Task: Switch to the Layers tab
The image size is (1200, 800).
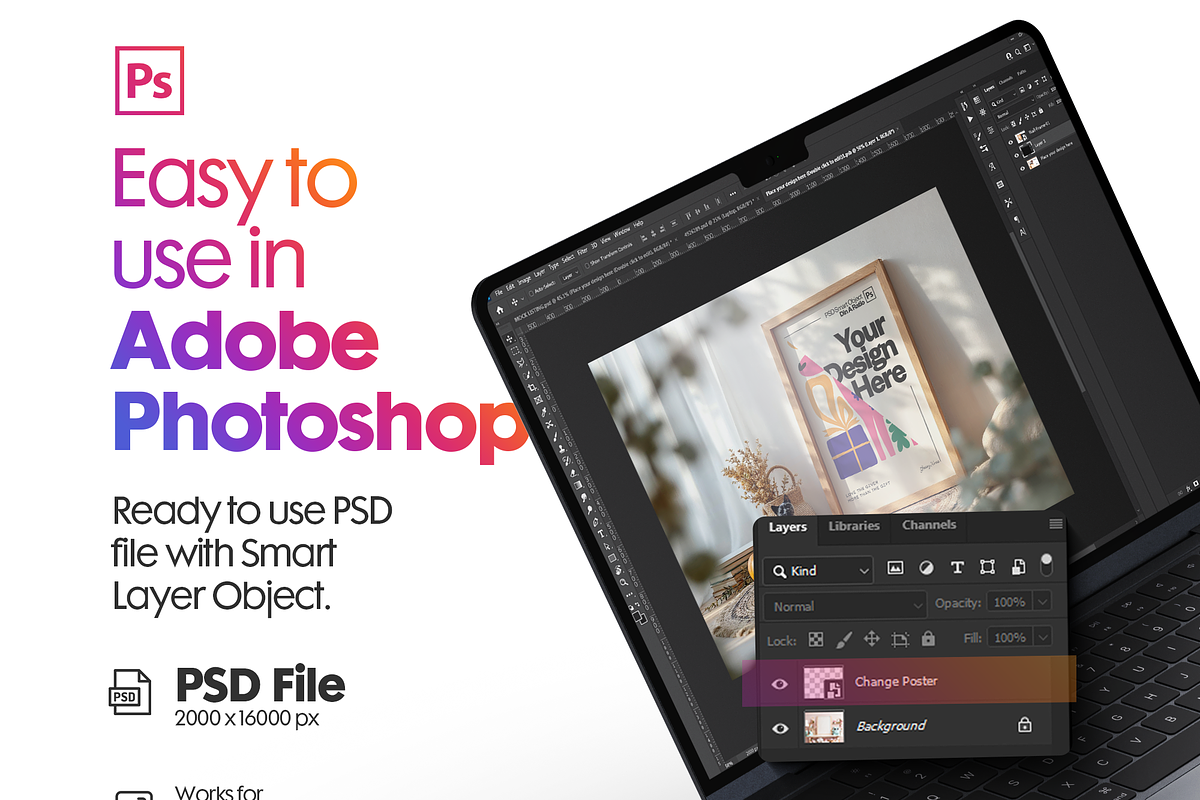Action: [x=787, y=527]
